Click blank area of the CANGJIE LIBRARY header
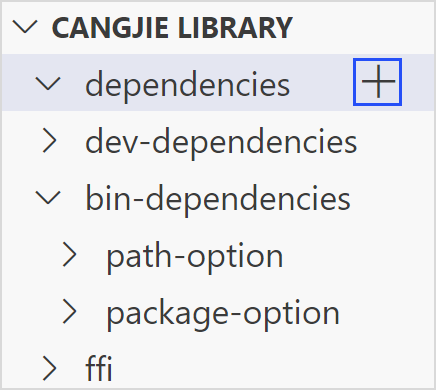Viewport: 436px width, 390px height. (x=362, y=27)
